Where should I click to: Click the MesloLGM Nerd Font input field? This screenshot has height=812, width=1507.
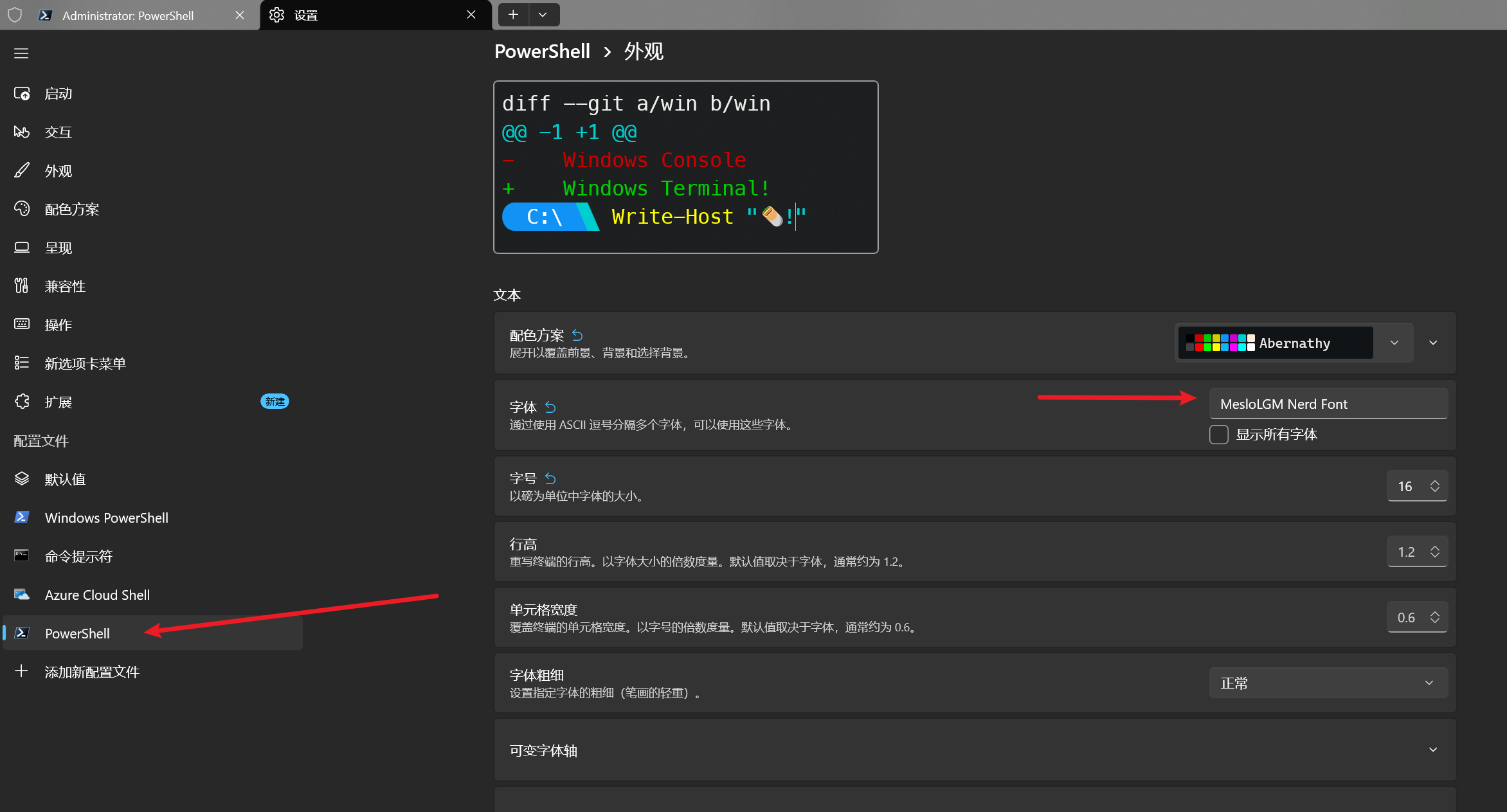[1328, 404]
